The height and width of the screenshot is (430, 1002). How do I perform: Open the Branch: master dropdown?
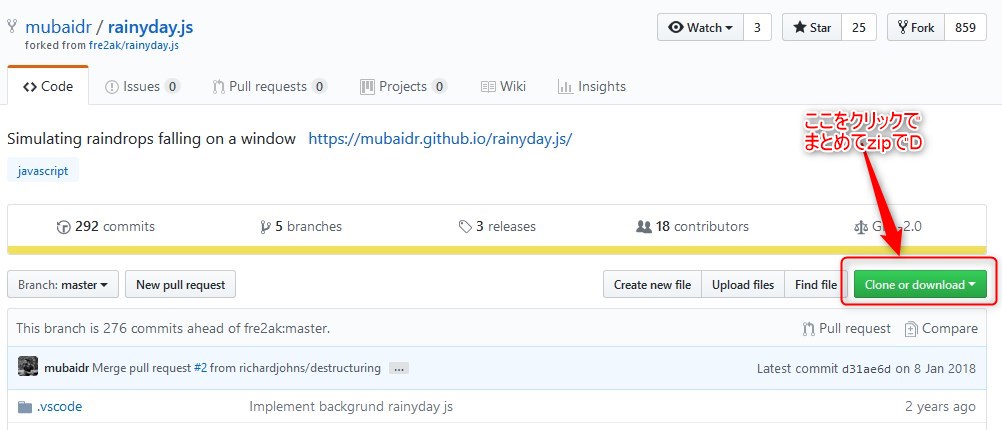click(x=63, y=284)
